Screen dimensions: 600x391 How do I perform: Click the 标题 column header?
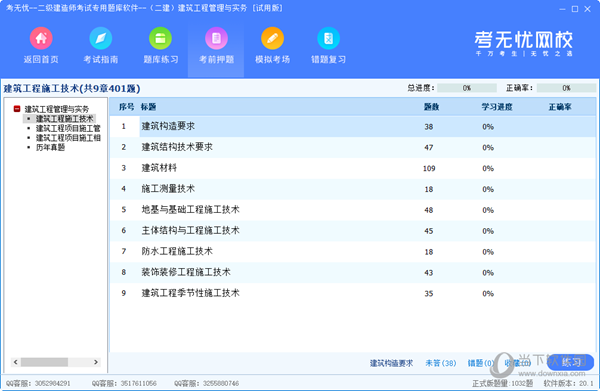pyautogui.click(x=148, y=107)
